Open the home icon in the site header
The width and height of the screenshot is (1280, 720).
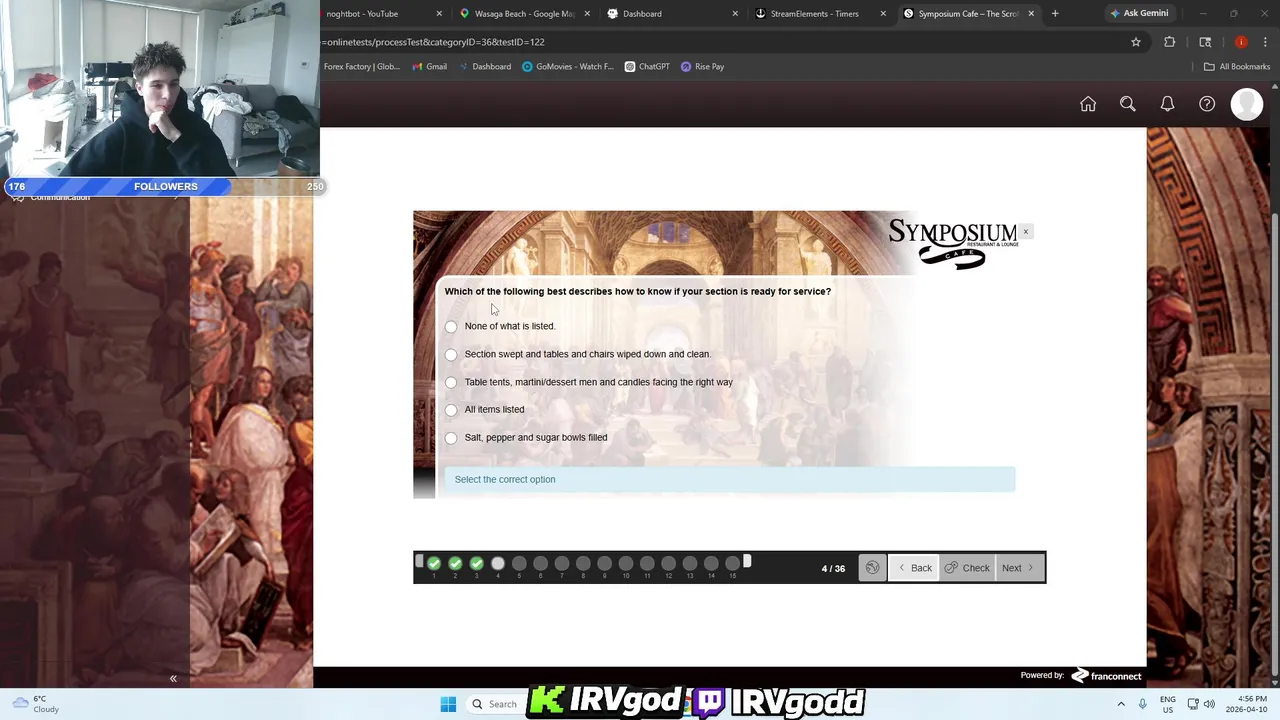pyautogui.click(x=1088, y=104)
